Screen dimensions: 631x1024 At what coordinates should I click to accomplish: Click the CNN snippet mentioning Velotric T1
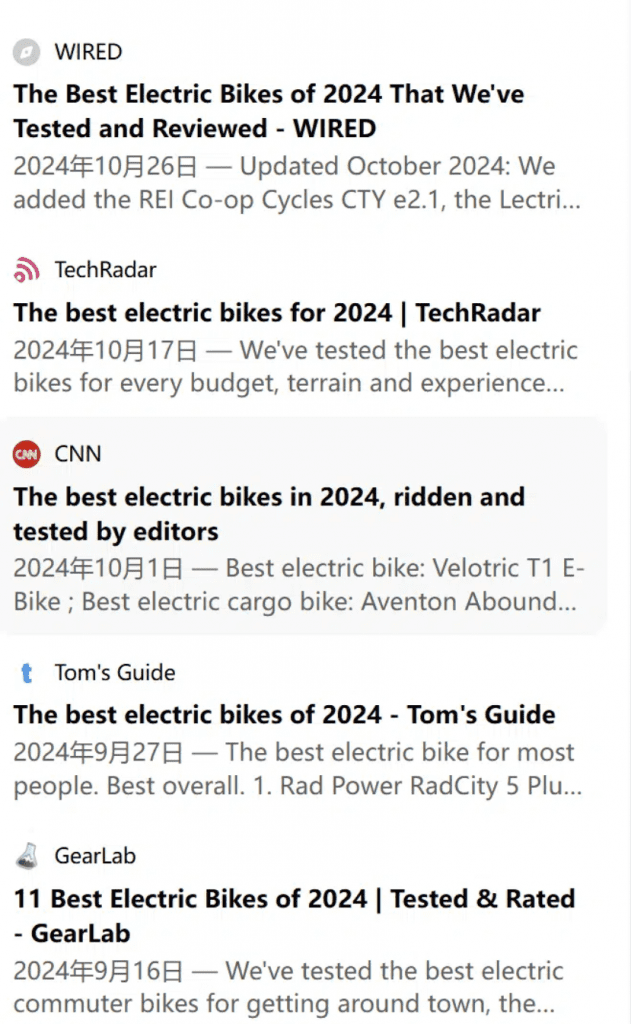[298, 585]
